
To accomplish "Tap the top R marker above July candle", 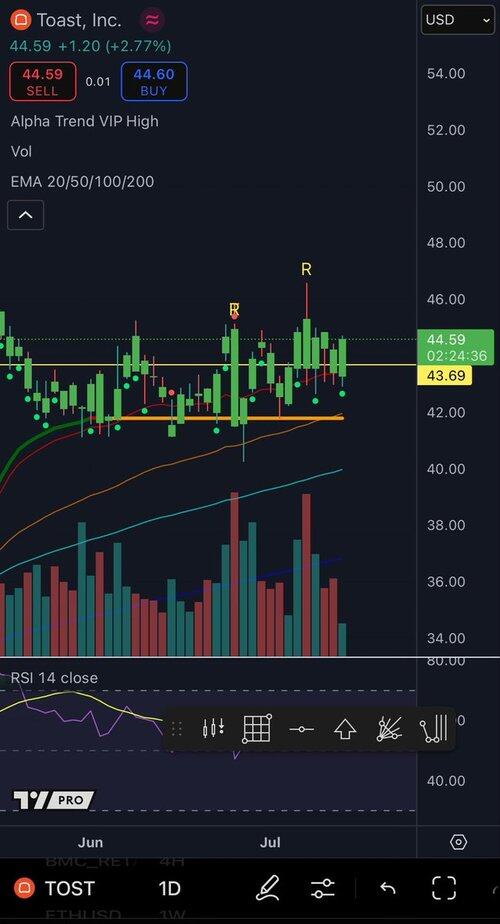I will click(x=306, y=270).
